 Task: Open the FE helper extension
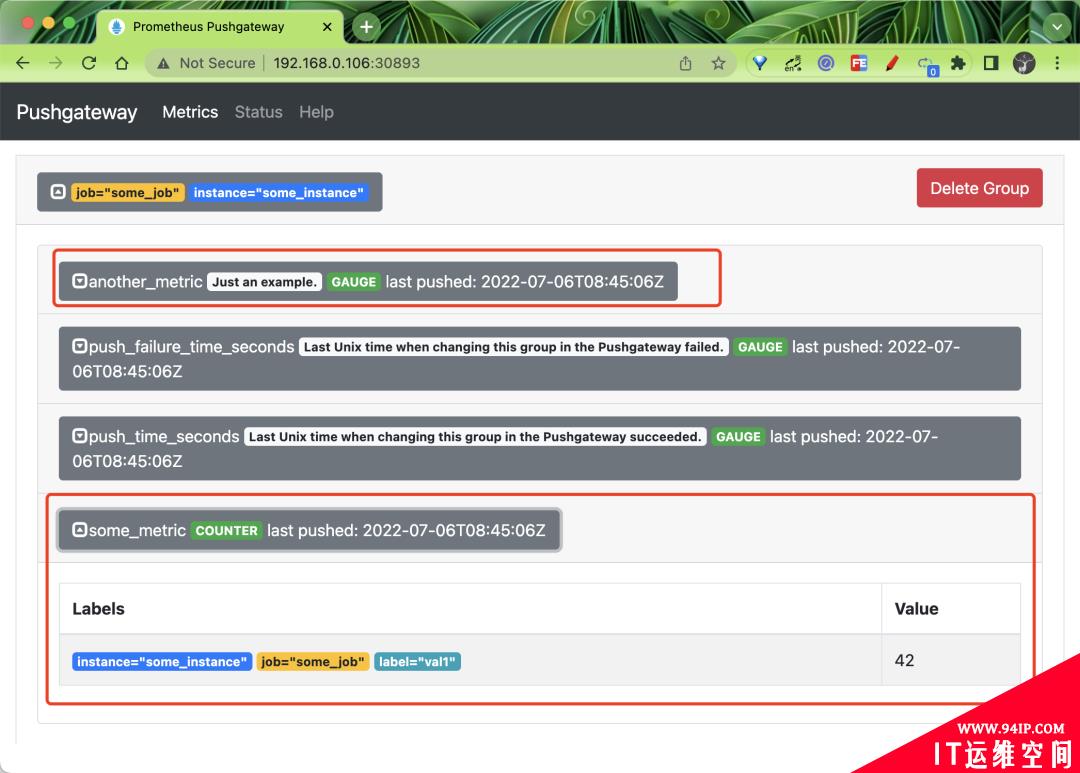tap(859, 63)
